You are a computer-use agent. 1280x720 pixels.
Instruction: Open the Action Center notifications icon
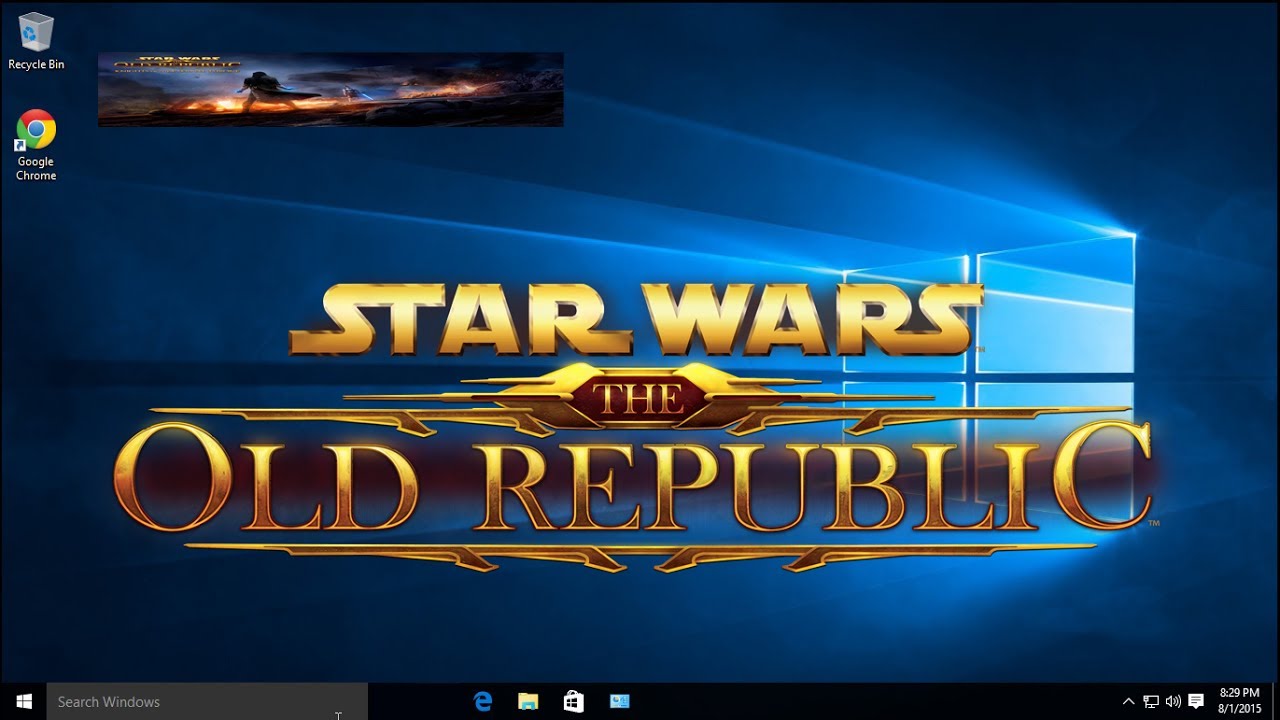coord(1195,701)
